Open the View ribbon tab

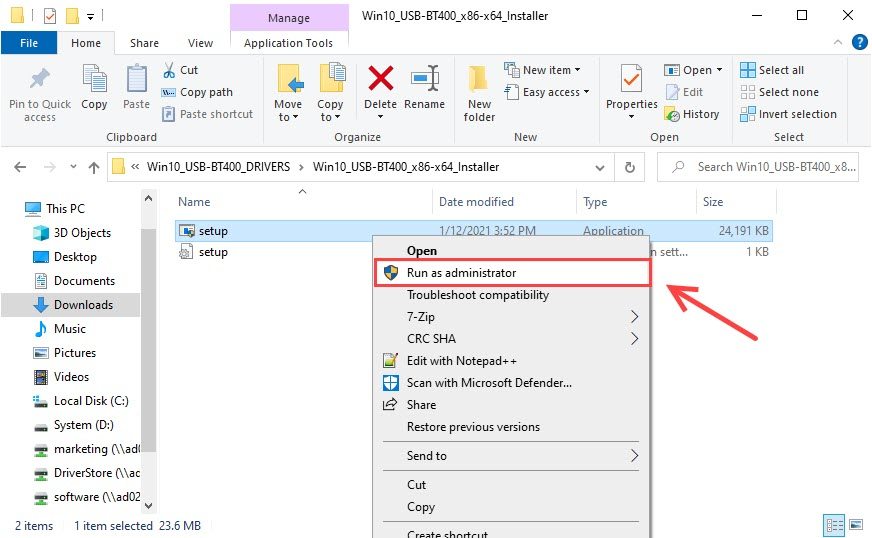(x=200, y=43)
